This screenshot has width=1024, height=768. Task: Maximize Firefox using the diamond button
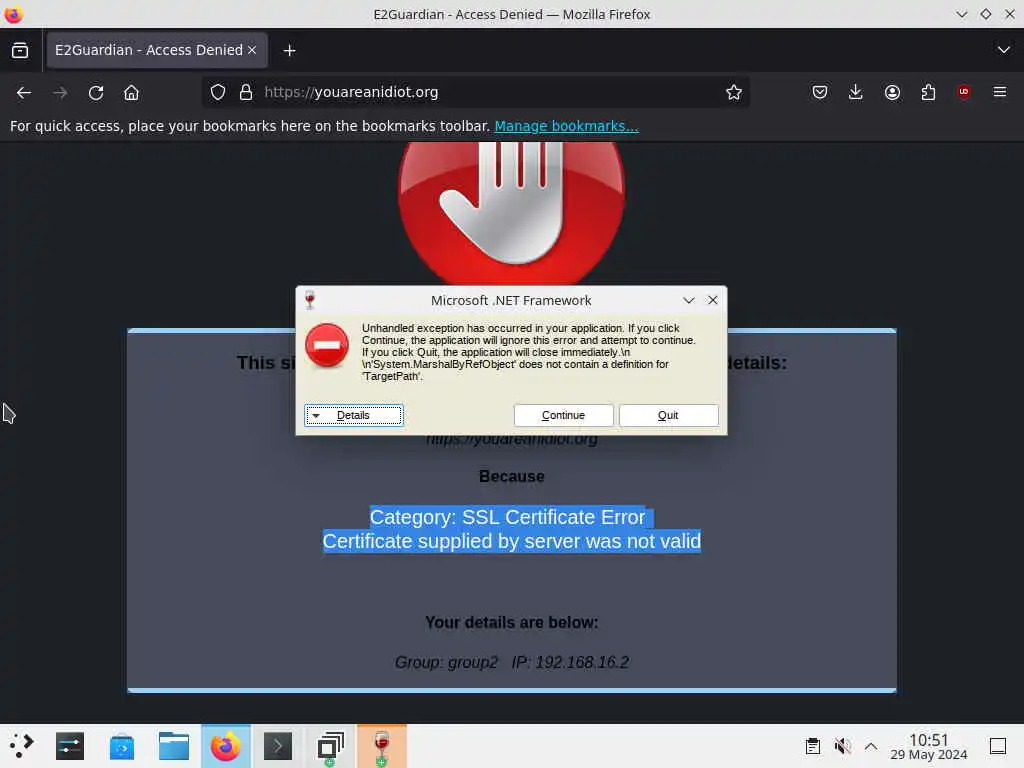coord(985,14)
